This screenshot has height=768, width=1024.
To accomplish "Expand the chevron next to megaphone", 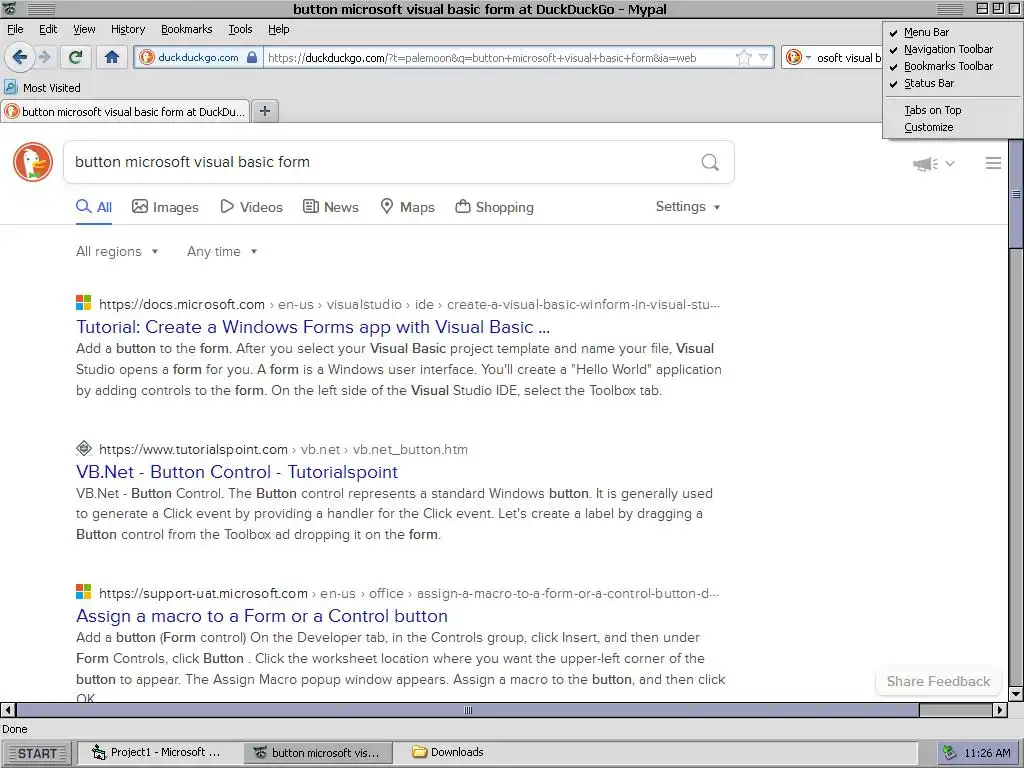I will (x=950, y=164).
